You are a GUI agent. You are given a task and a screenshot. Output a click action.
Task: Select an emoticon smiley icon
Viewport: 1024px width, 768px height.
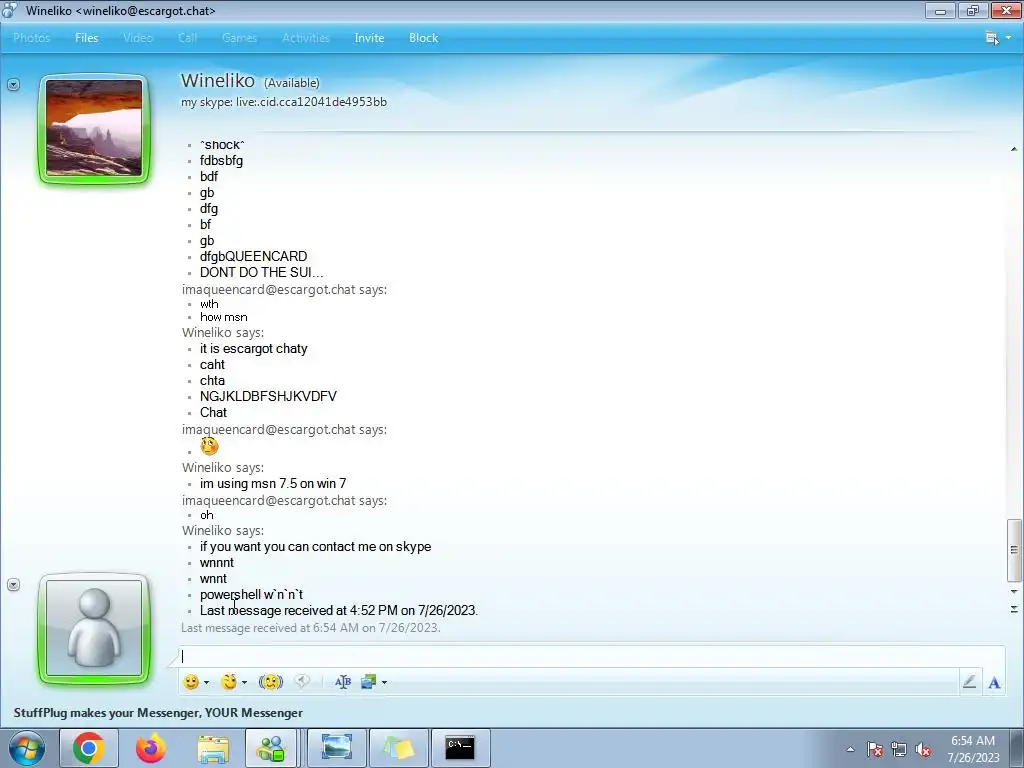pos(191,682)
